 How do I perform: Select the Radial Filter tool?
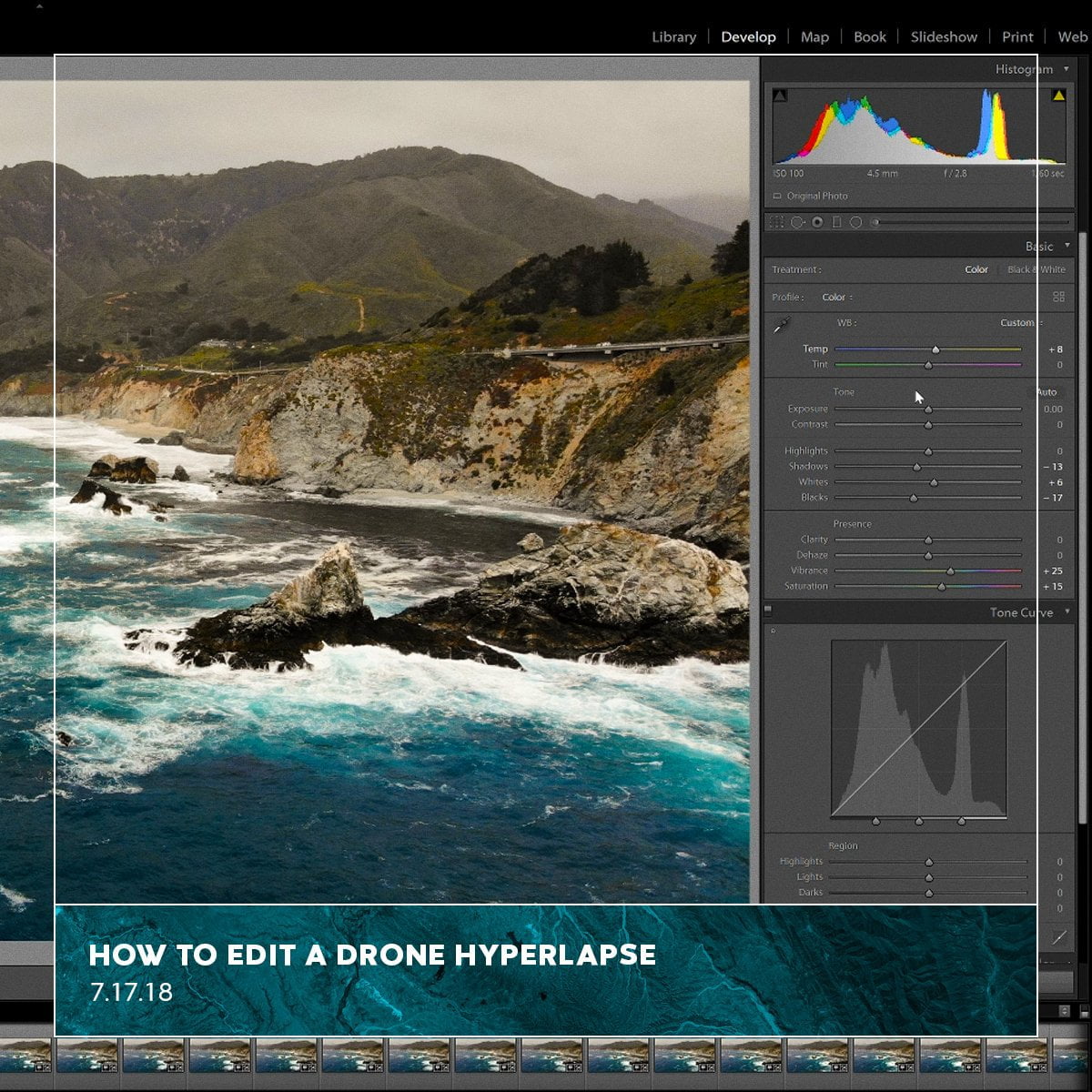point(854,221)
